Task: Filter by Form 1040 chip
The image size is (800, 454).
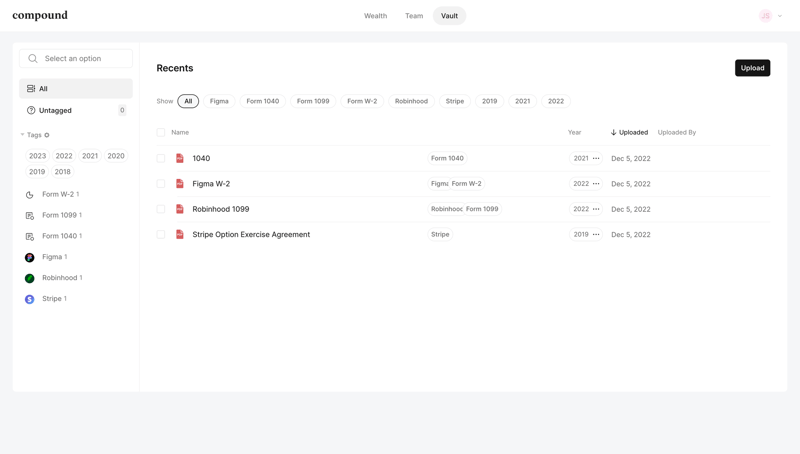Action: (263, 101)
